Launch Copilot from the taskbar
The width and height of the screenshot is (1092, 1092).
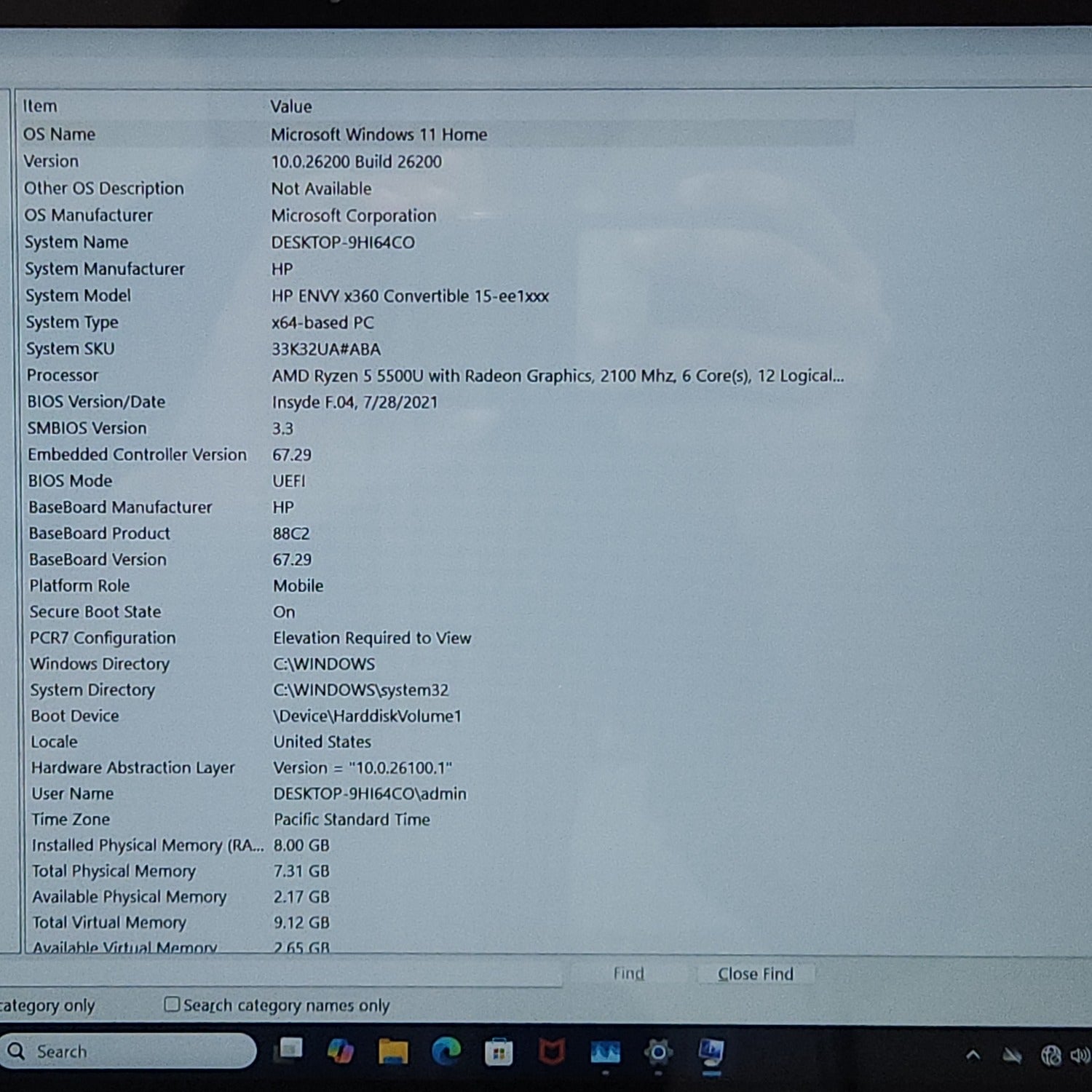[x=340, y=1051]
